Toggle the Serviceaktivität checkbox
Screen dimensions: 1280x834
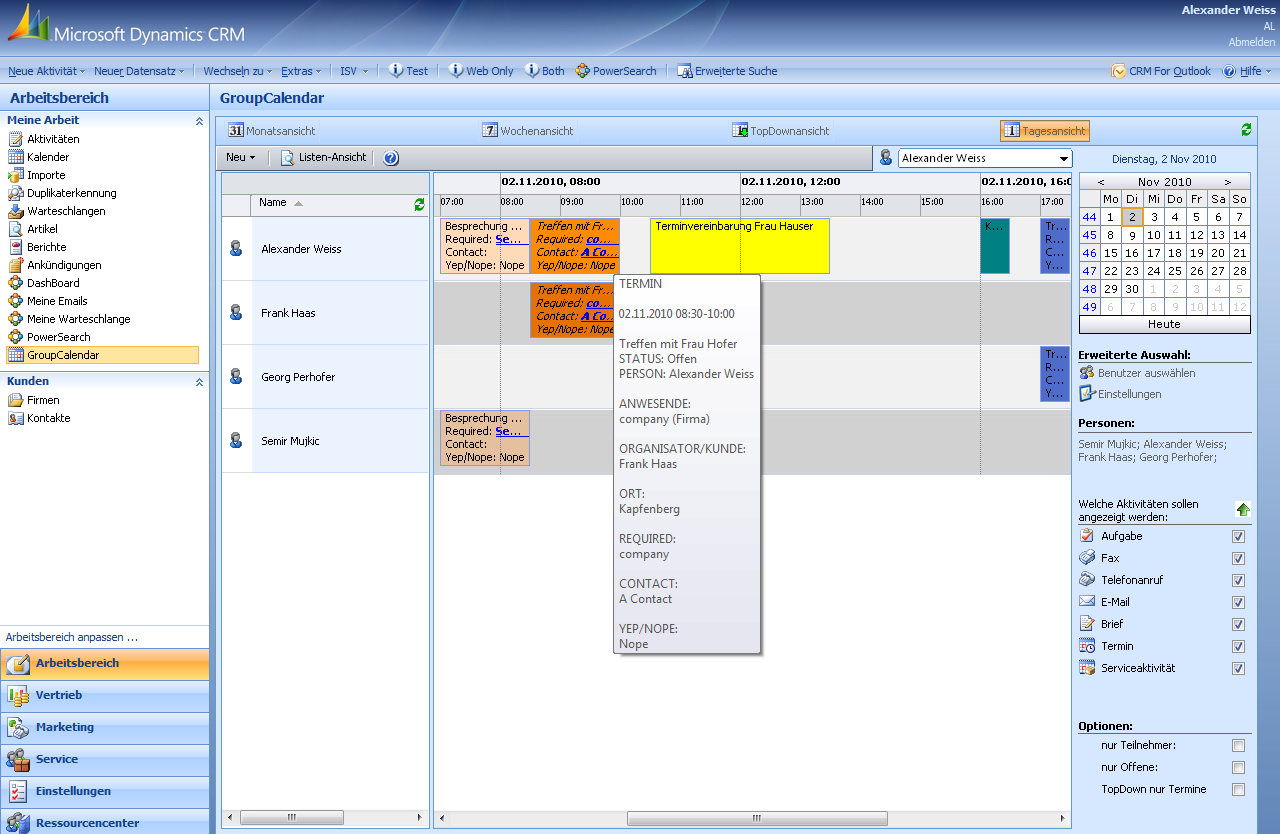coord(1239,669)
